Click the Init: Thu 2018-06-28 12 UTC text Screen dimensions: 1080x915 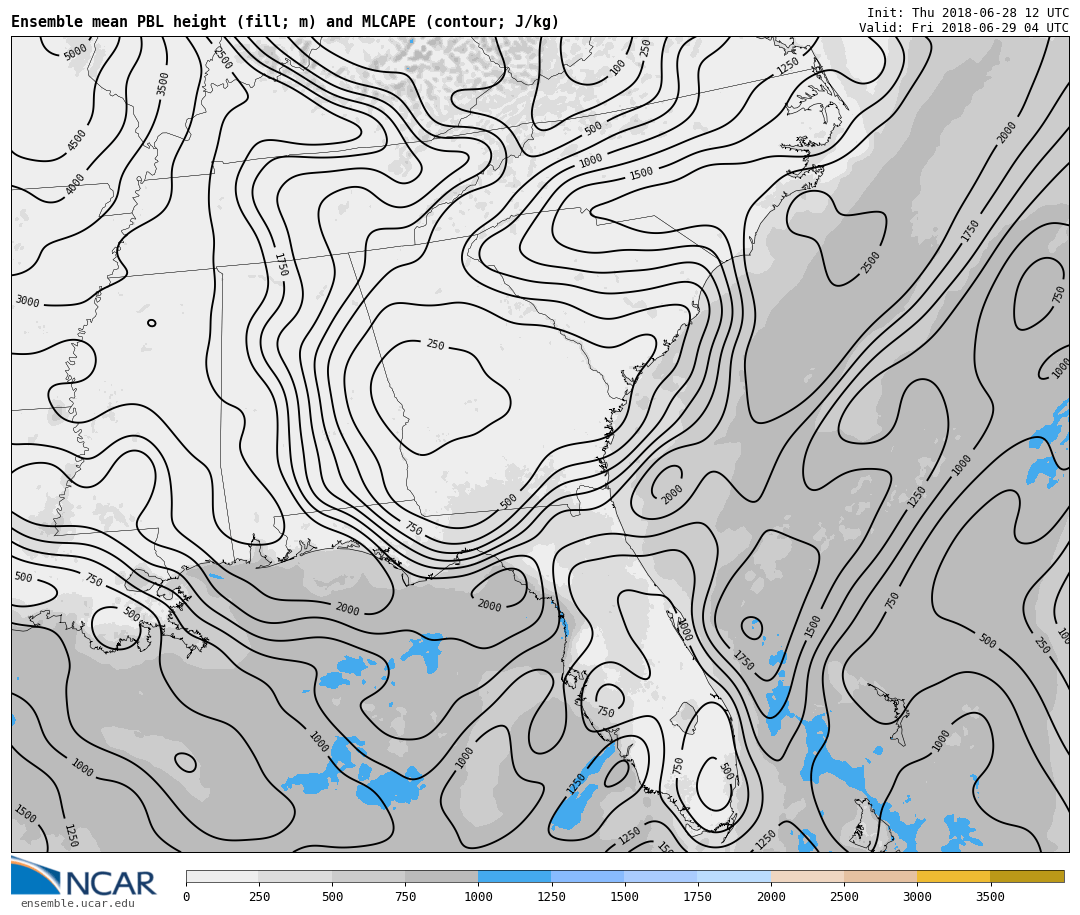(x=968, y=12)
